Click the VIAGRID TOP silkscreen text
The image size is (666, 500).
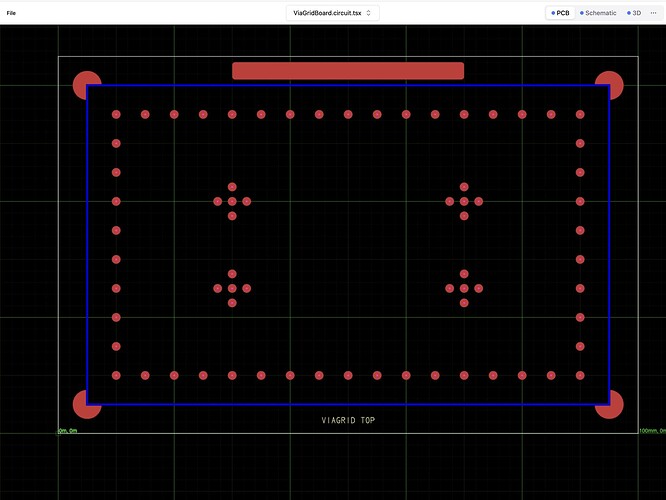pyautogui.click(x=348, y=421)
